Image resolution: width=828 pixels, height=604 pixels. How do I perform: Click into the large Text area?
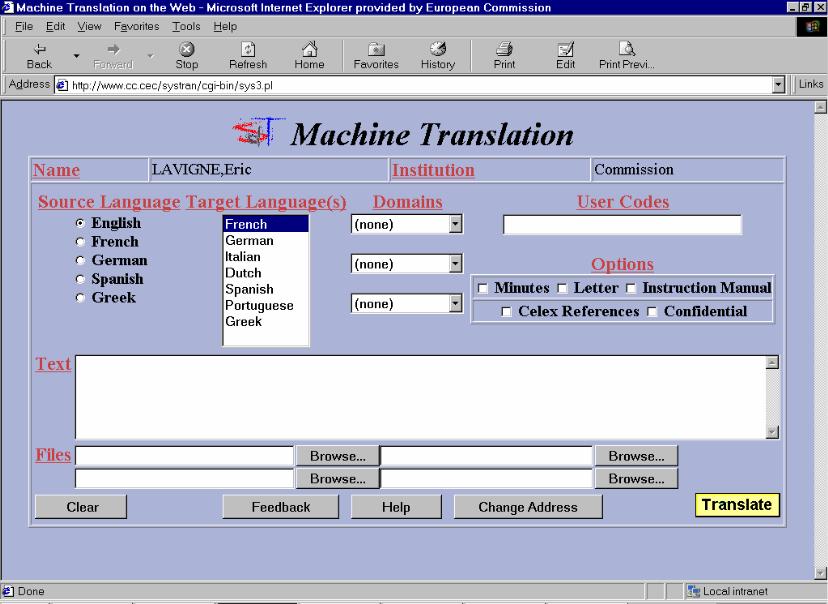(x=421, y=397)
